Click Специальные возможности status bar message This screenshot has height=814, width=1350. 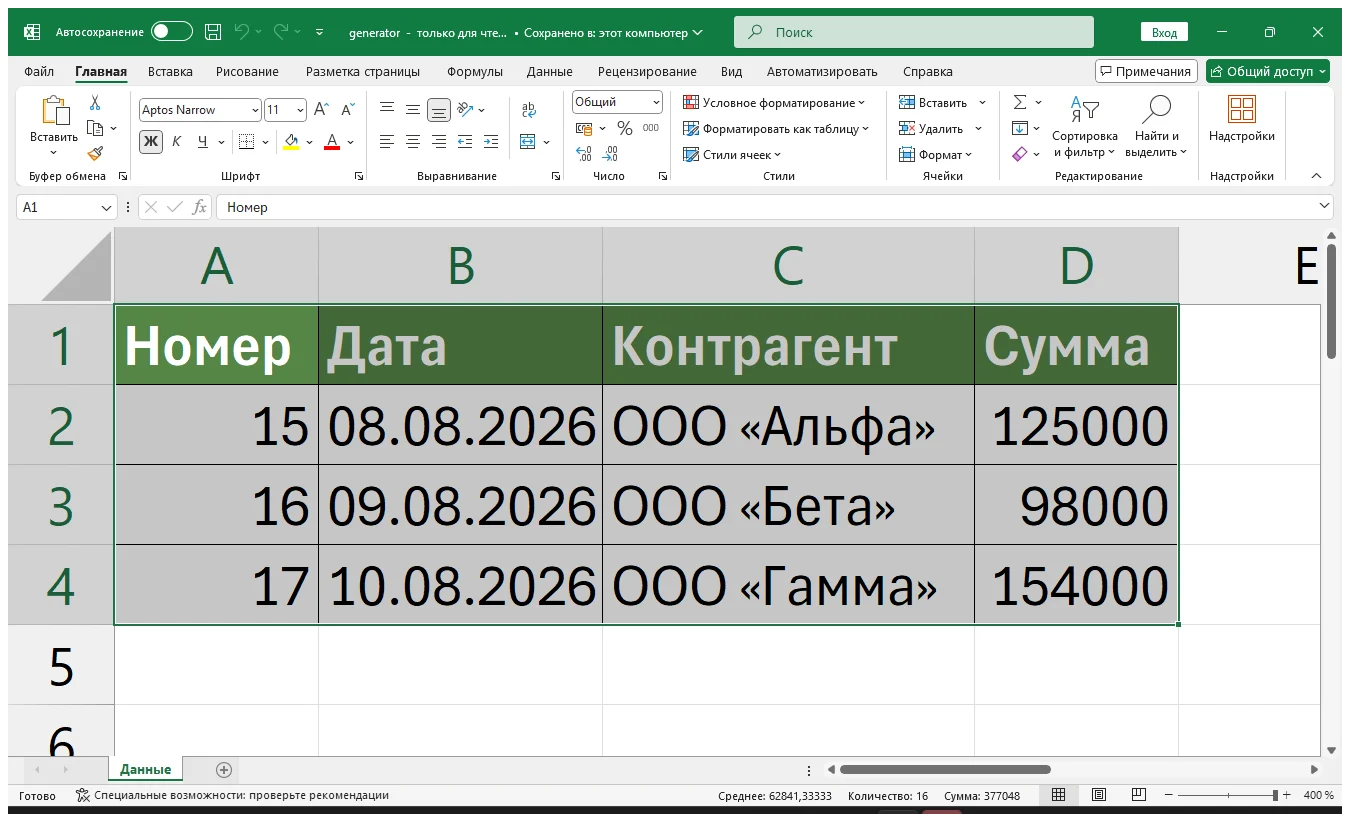coord(233,796)
